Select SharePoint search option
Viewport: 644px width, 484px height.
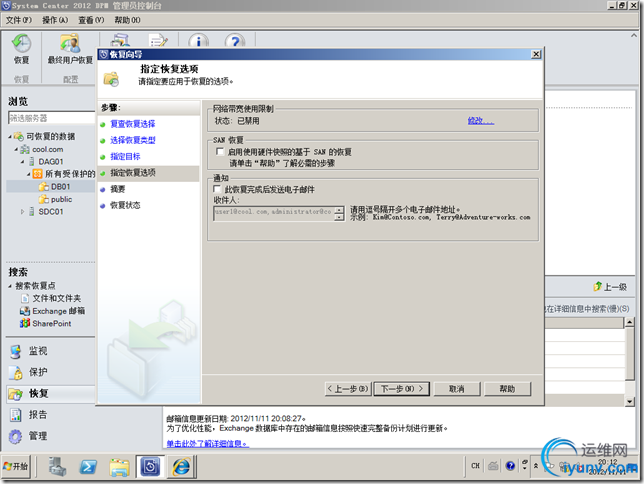(51, 323)
